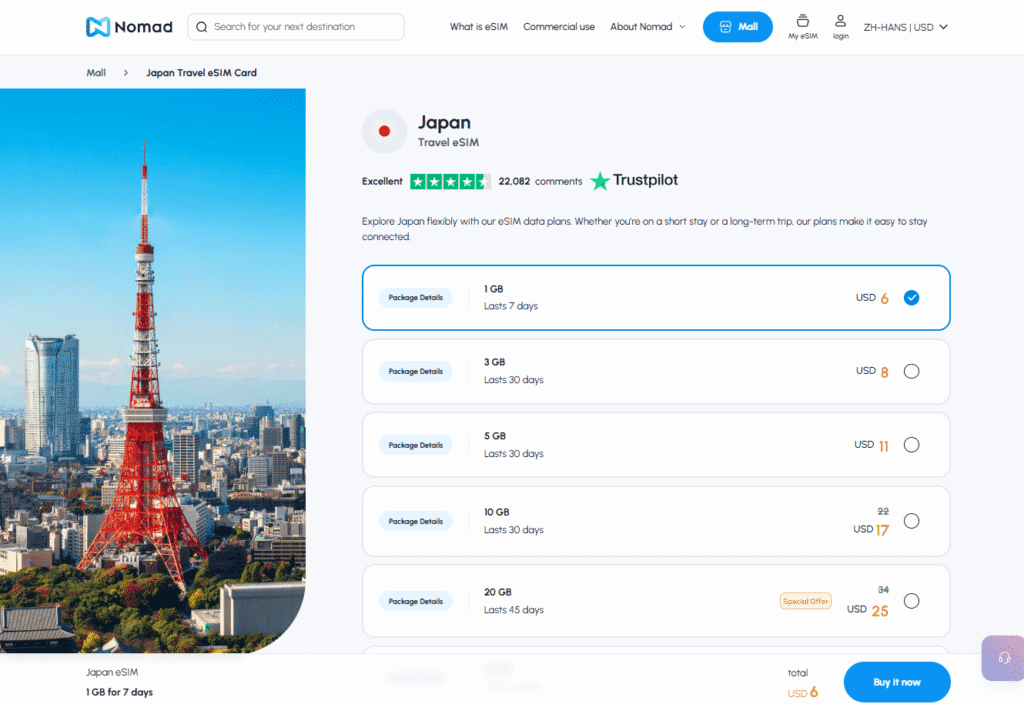Open the Commercial use menu item
The image size is (1024, 704).
click(559, 27)
